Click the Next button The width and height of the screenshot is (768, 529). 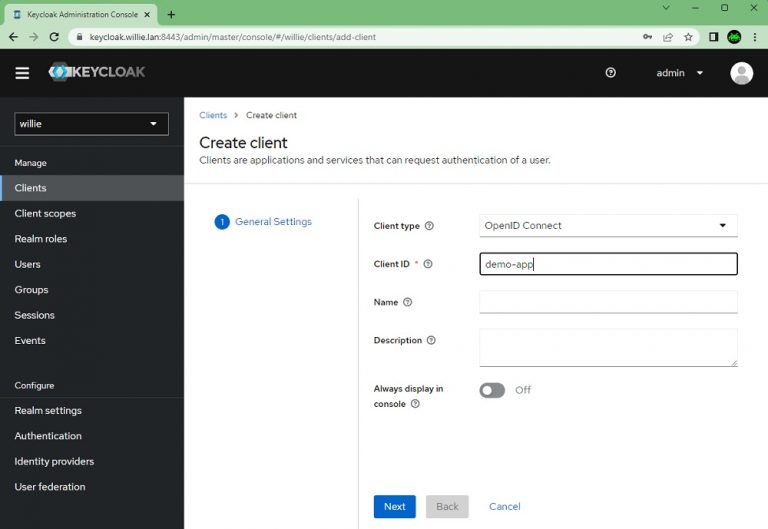click(395, 506)
